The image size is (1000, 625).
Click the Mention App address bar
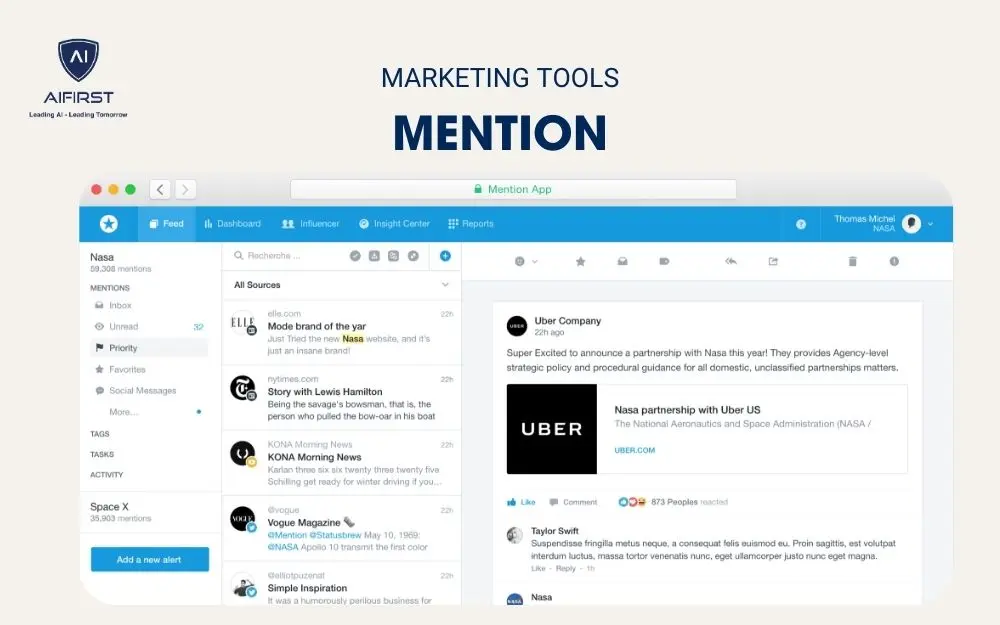click(513, 189)
